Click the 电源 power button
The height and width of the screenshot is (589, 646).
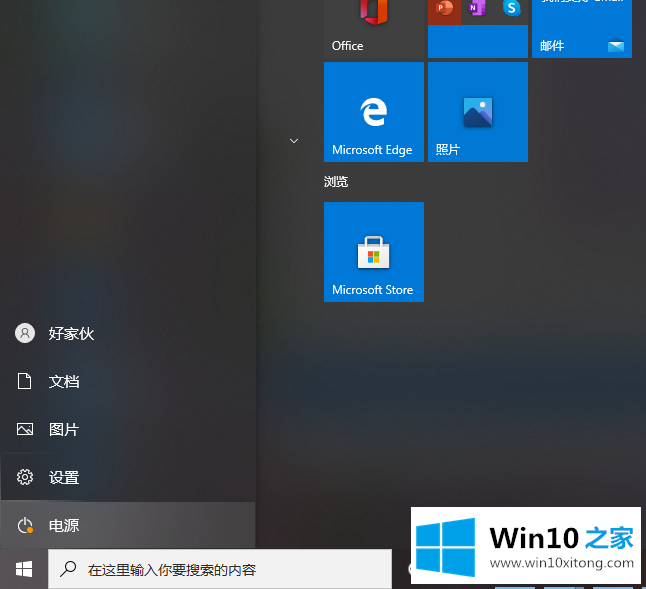tap(128, 525)
